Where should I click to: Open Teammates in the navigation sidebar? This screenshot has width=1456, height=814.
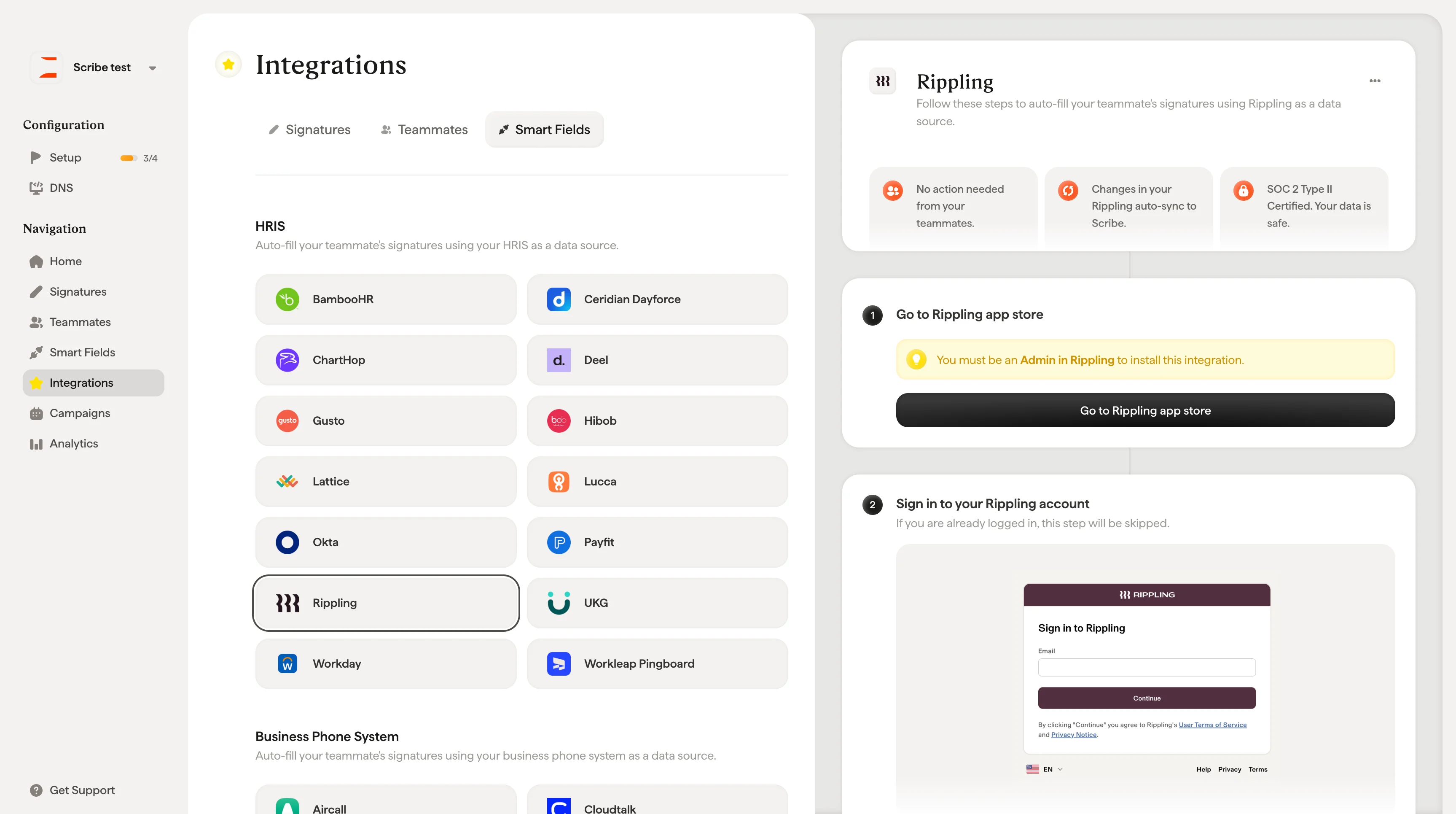[93, 322]
